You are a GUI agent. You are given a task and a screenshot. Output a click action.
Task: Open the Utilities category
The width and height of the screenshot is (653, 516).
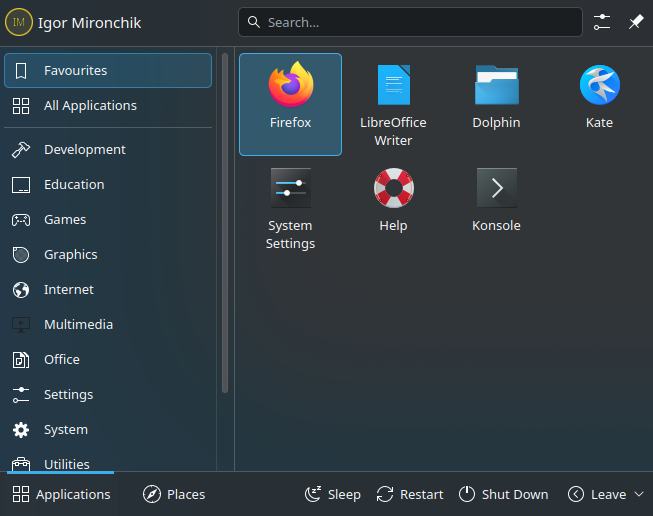(108, 461)
